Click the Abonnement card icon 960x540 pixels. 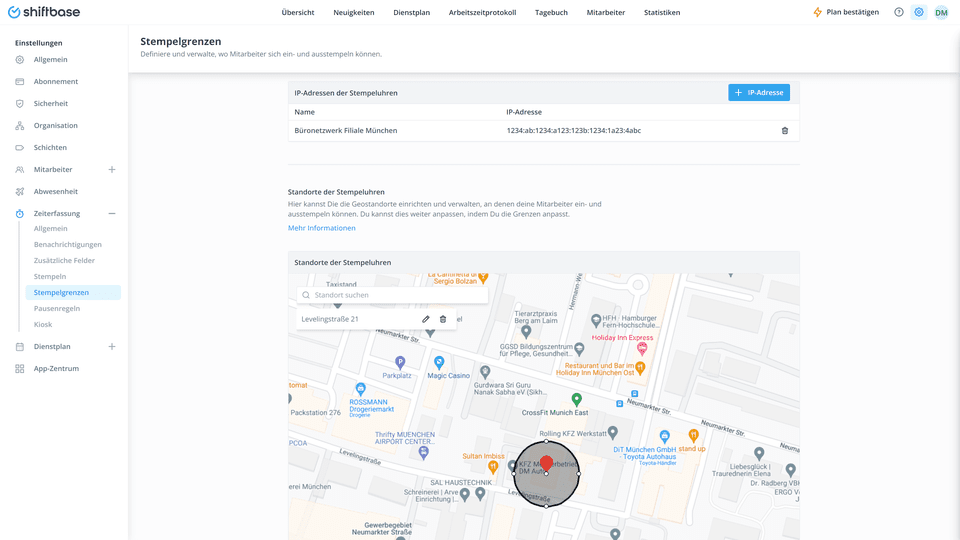point(20,81)
